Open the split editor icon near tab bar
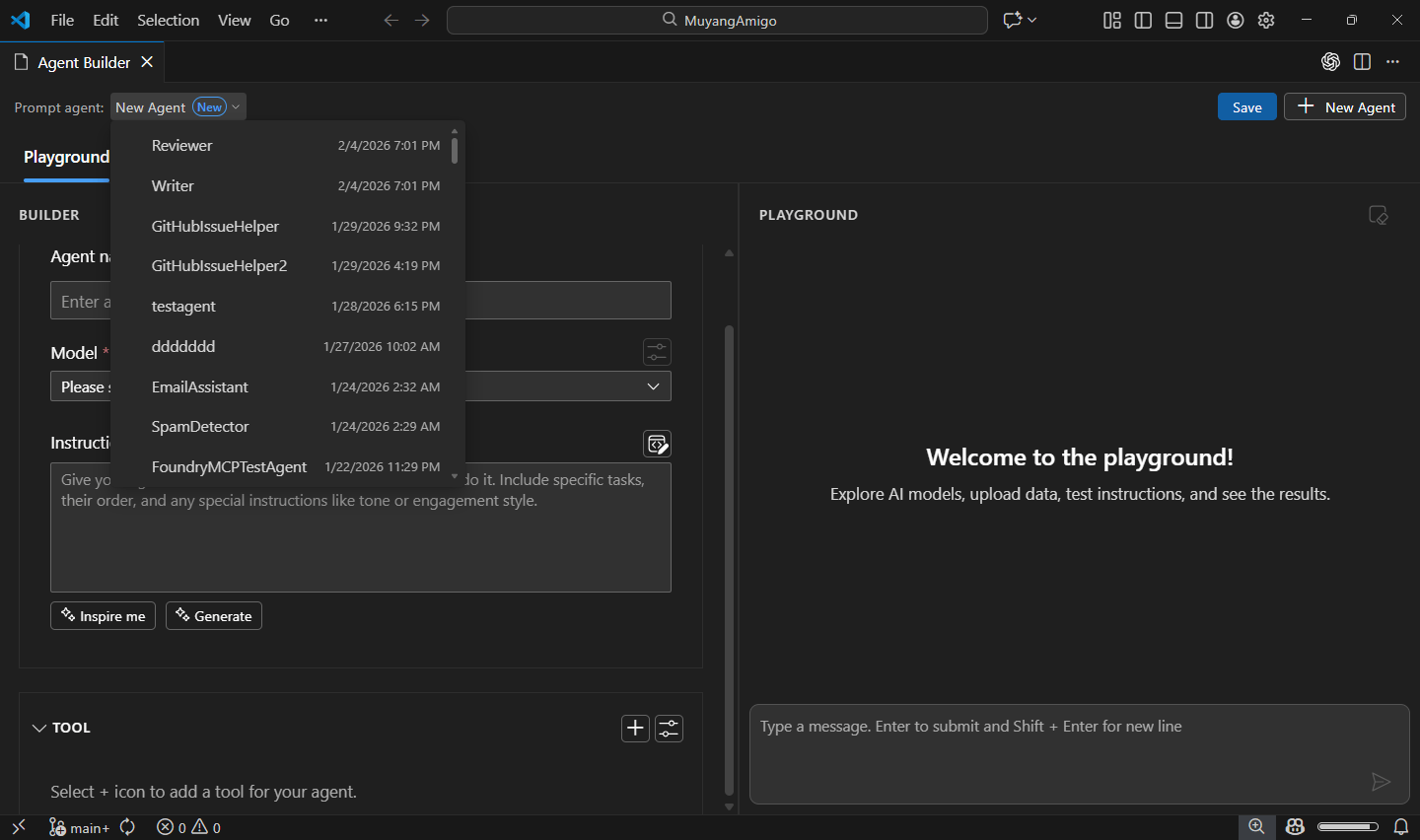The width and height of the screenshot is (1420, 840). pyautogui.click(x=1362, y=61)
